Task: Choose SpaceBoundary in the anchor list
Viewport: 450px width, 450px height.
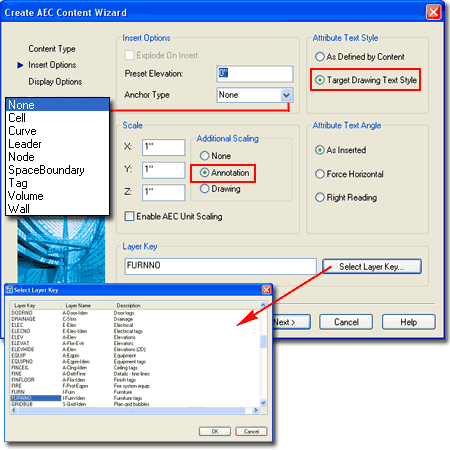Action: click(x=46, y=170)
